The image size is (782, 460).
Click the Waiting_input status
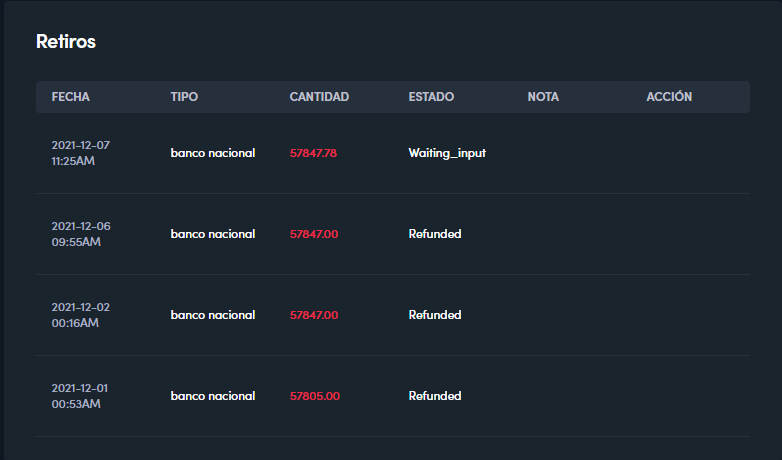(x=447, y=153)
